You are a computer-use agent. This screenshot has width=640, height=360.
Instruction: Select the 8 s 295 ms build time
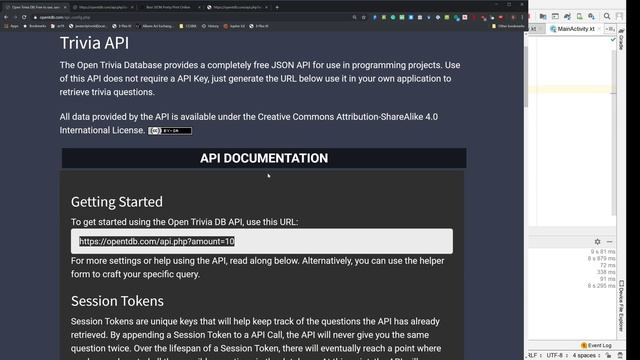(601, 286)
